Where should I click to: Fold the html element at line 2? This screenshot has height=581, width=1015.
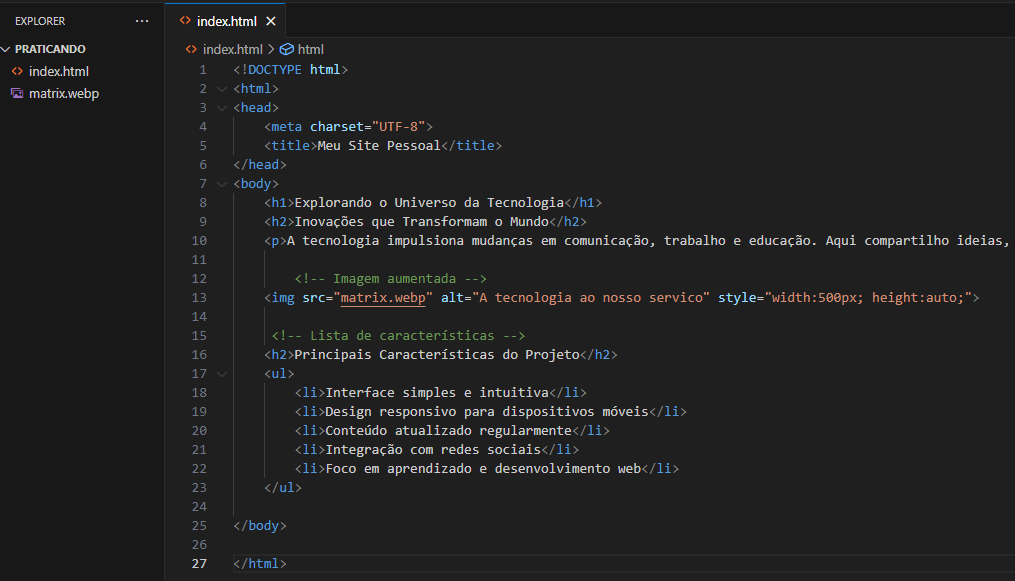(x=222, y=89)
